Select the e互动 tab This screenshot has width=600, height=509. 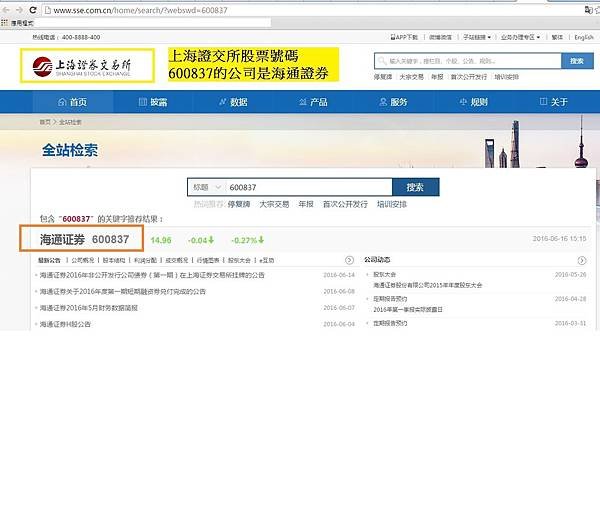[266, 260]
